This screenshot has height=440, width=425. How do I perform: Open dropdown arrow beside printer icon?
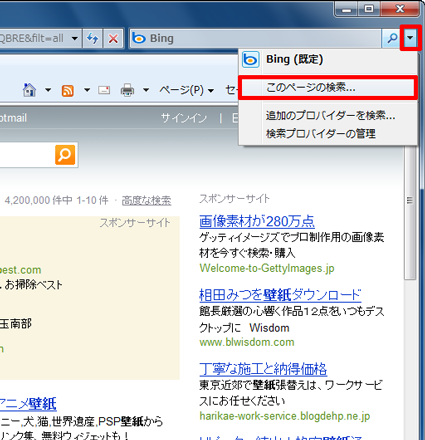146,90
